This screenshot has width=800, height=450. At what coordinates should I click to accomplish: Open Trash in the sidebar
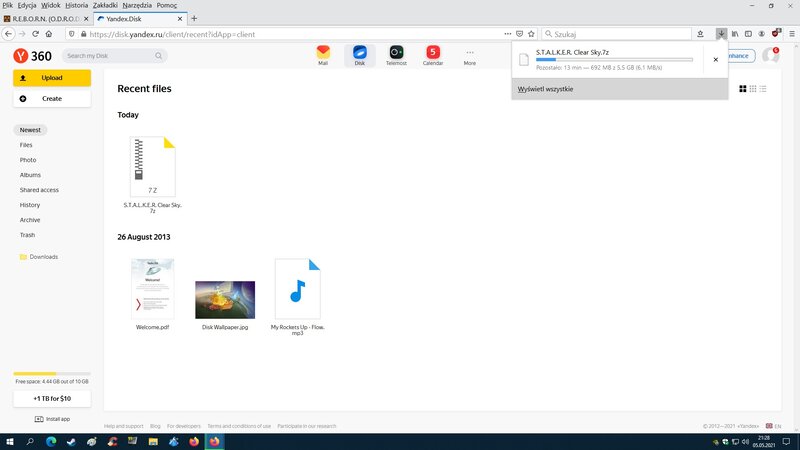click(28, 235)
